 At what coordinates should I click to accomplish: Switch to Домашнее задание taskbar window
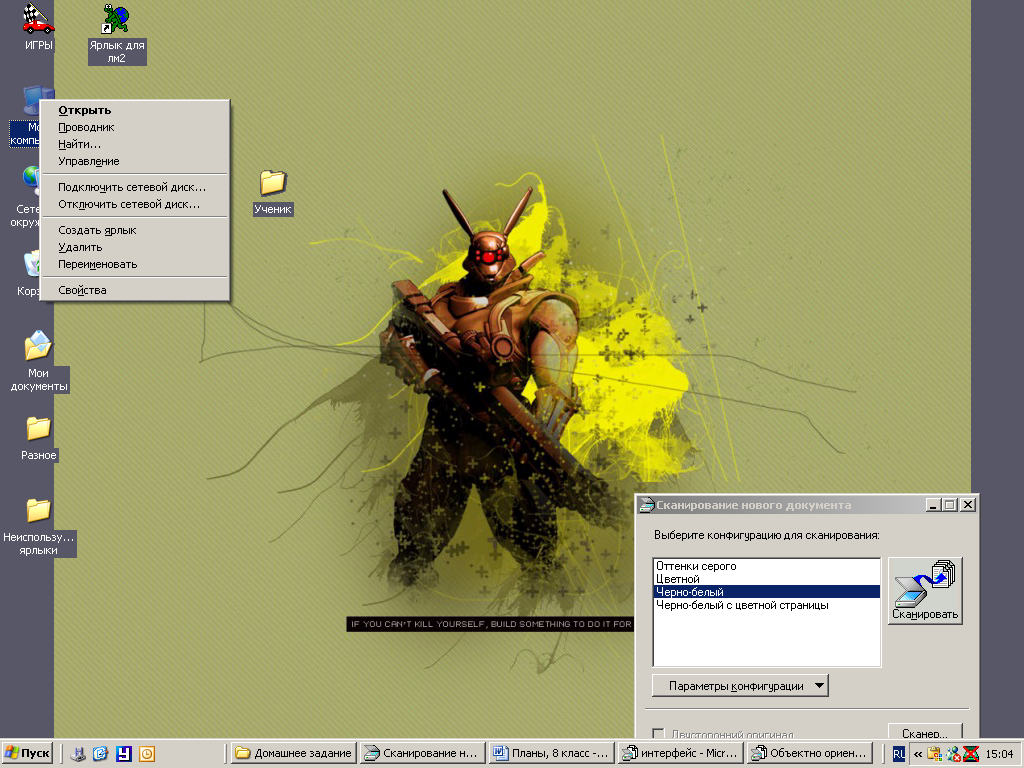click(x=293, y=753)
